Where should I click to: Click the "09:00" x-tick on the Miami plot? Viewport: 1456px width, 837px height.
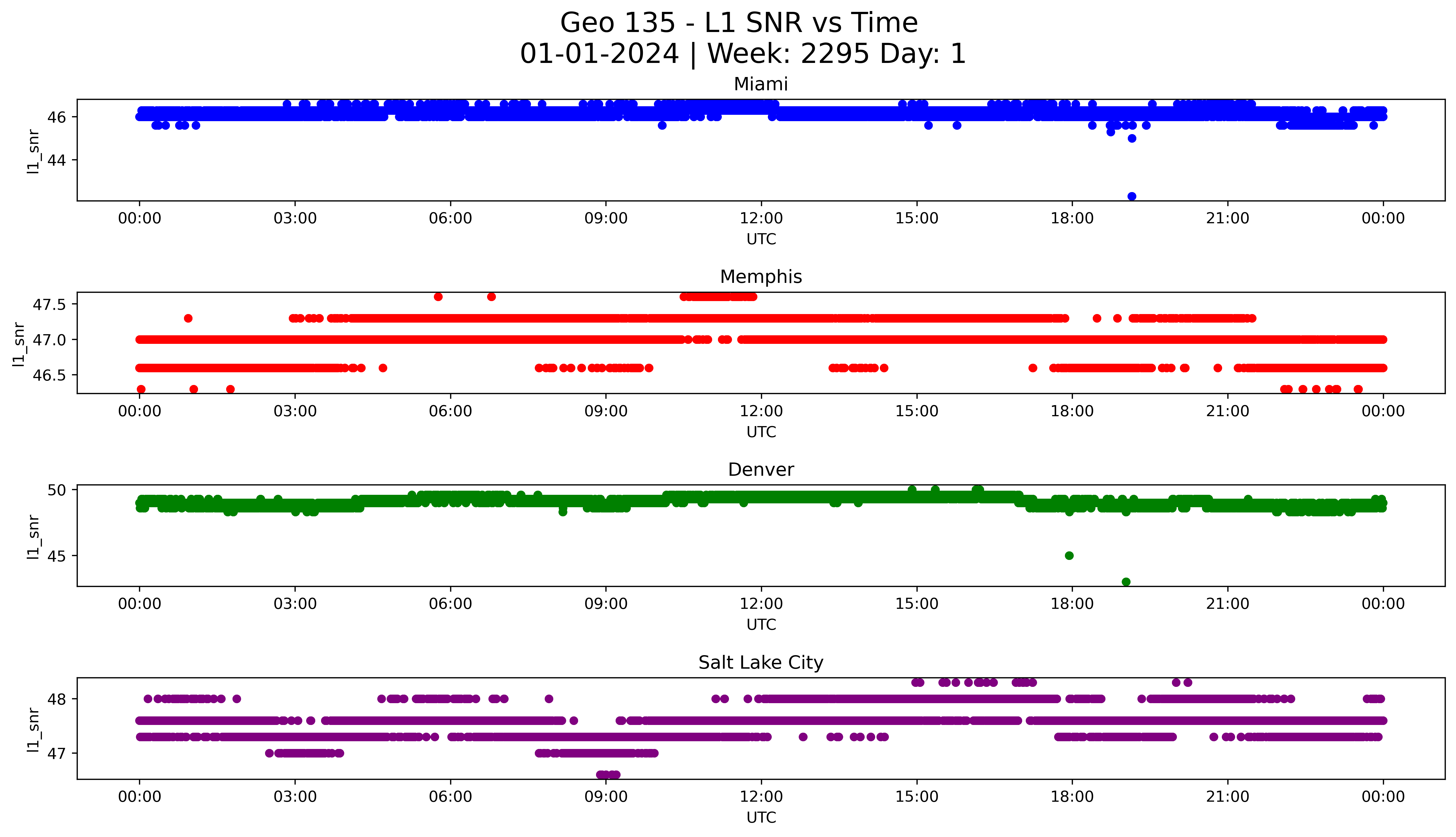pyautogui.click(x=606, y=219)
